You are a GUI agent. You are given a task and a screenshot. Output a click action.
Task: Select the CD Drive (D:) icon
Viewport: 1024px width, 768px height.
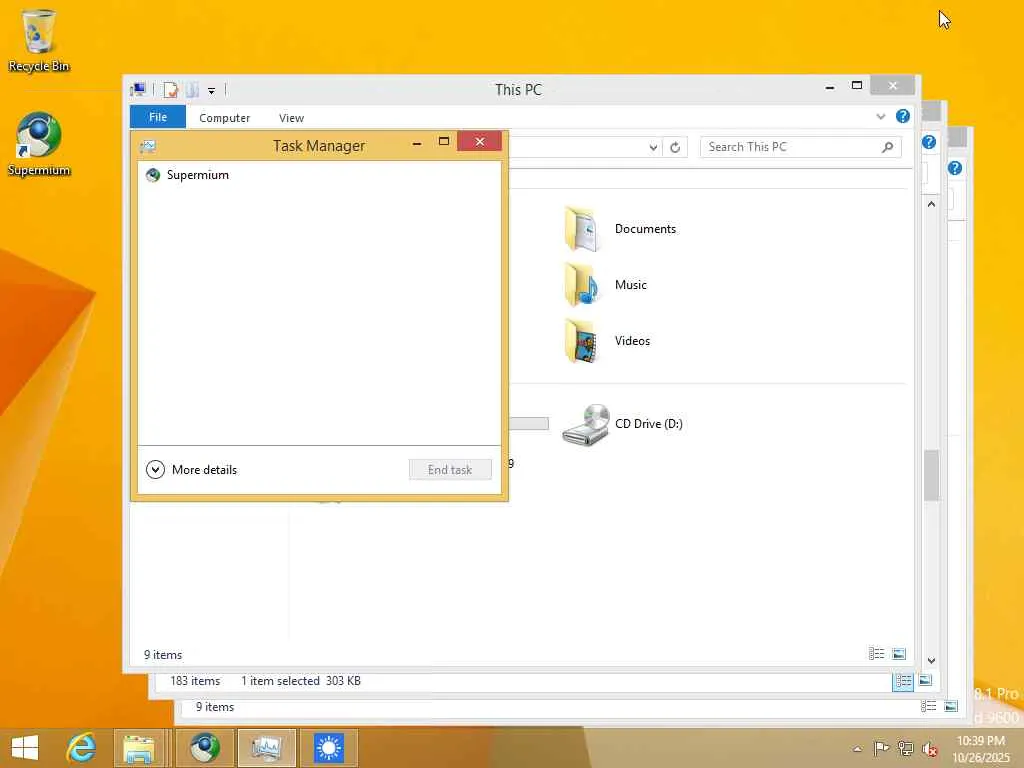click(x=622, y=424)
